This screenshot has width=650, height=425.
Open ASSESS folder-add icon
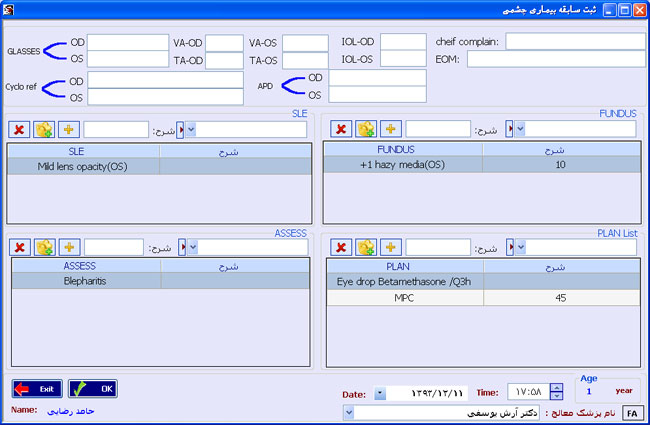point(44,248)
